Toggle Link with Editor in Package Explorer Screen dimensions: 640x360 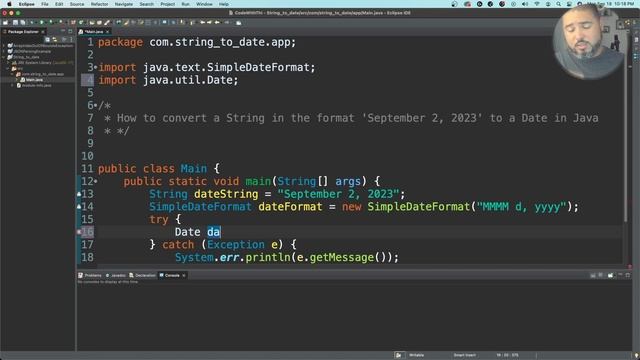[55, 40]
